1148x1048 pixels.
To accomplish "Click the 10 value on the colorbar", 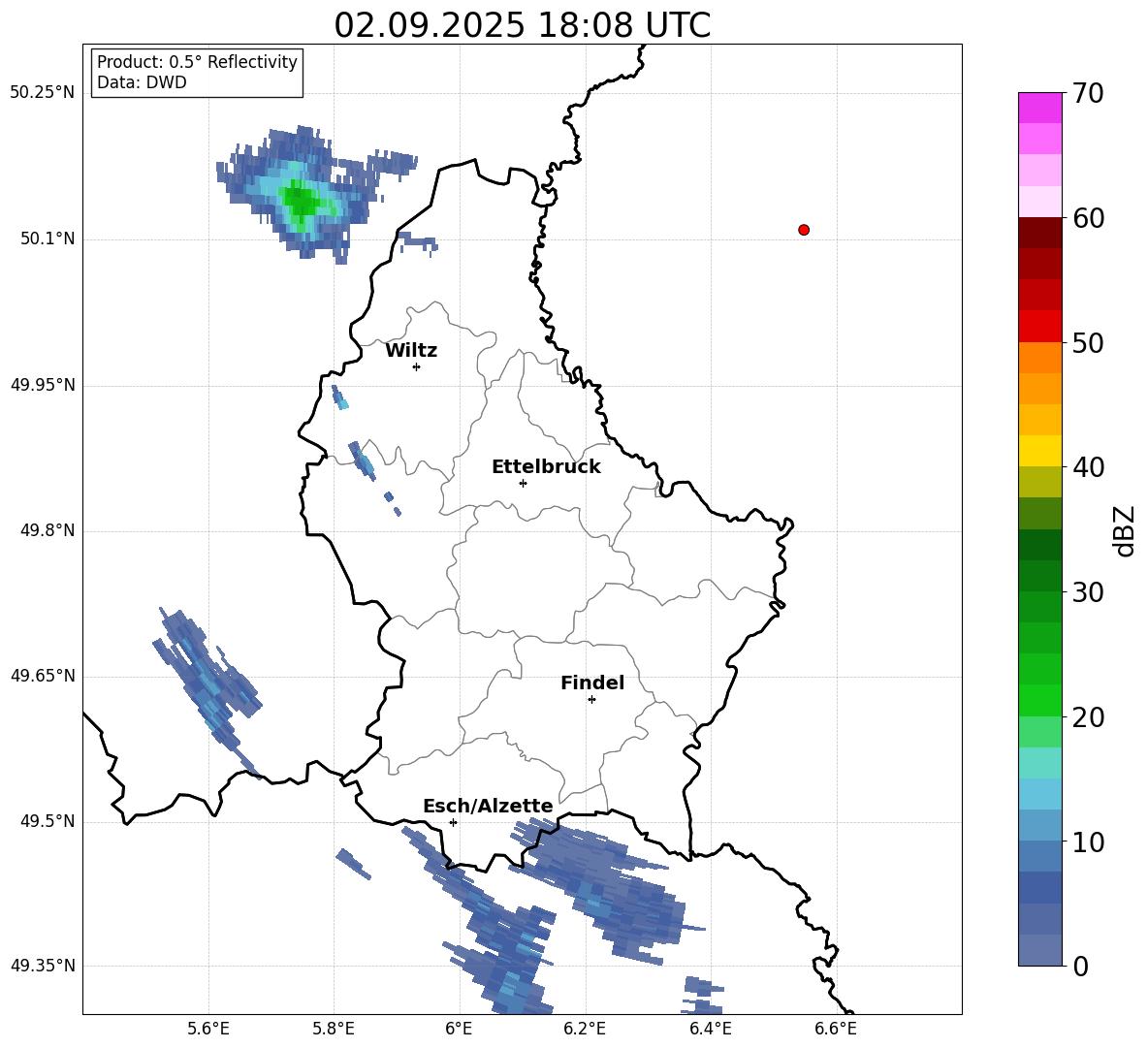I will pos(1088,842).
